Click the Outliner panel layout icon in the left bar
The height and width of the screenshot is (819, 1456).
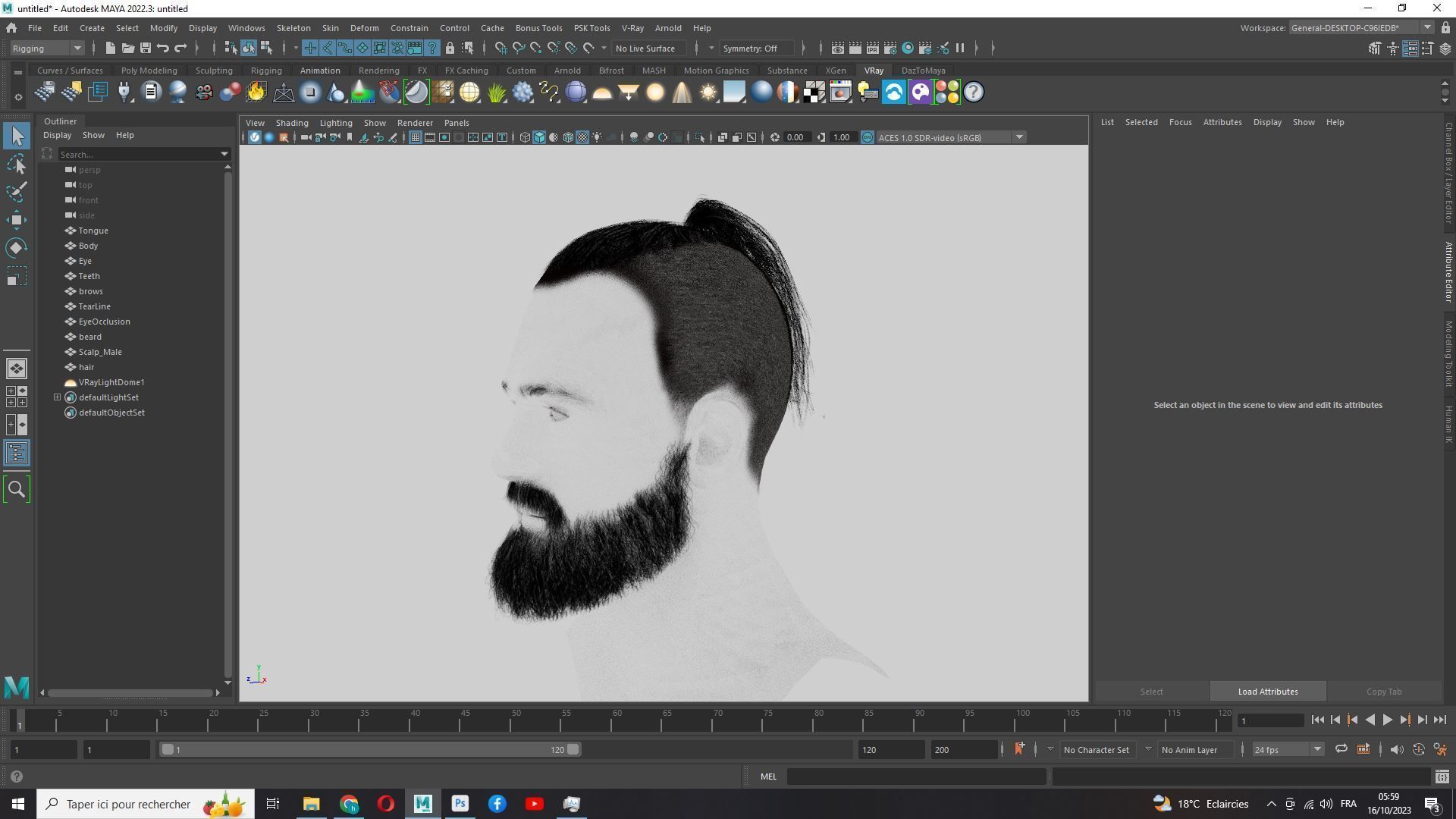pos(17,453)
